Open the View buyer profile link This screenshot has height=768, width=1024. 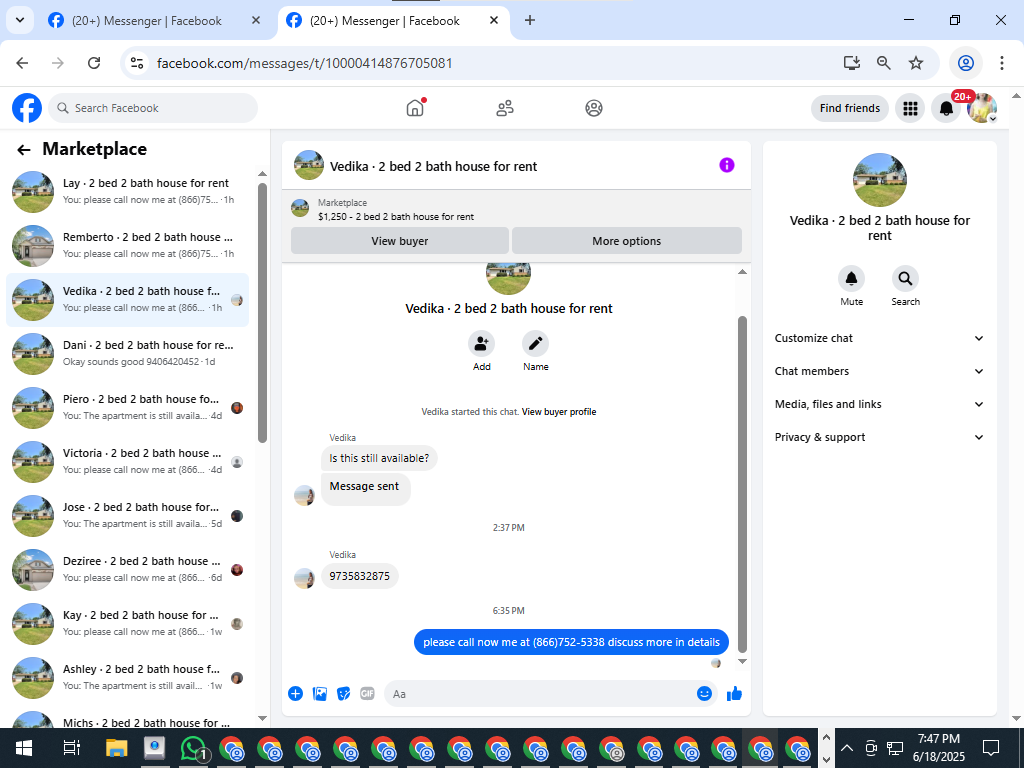coord(559,412)
